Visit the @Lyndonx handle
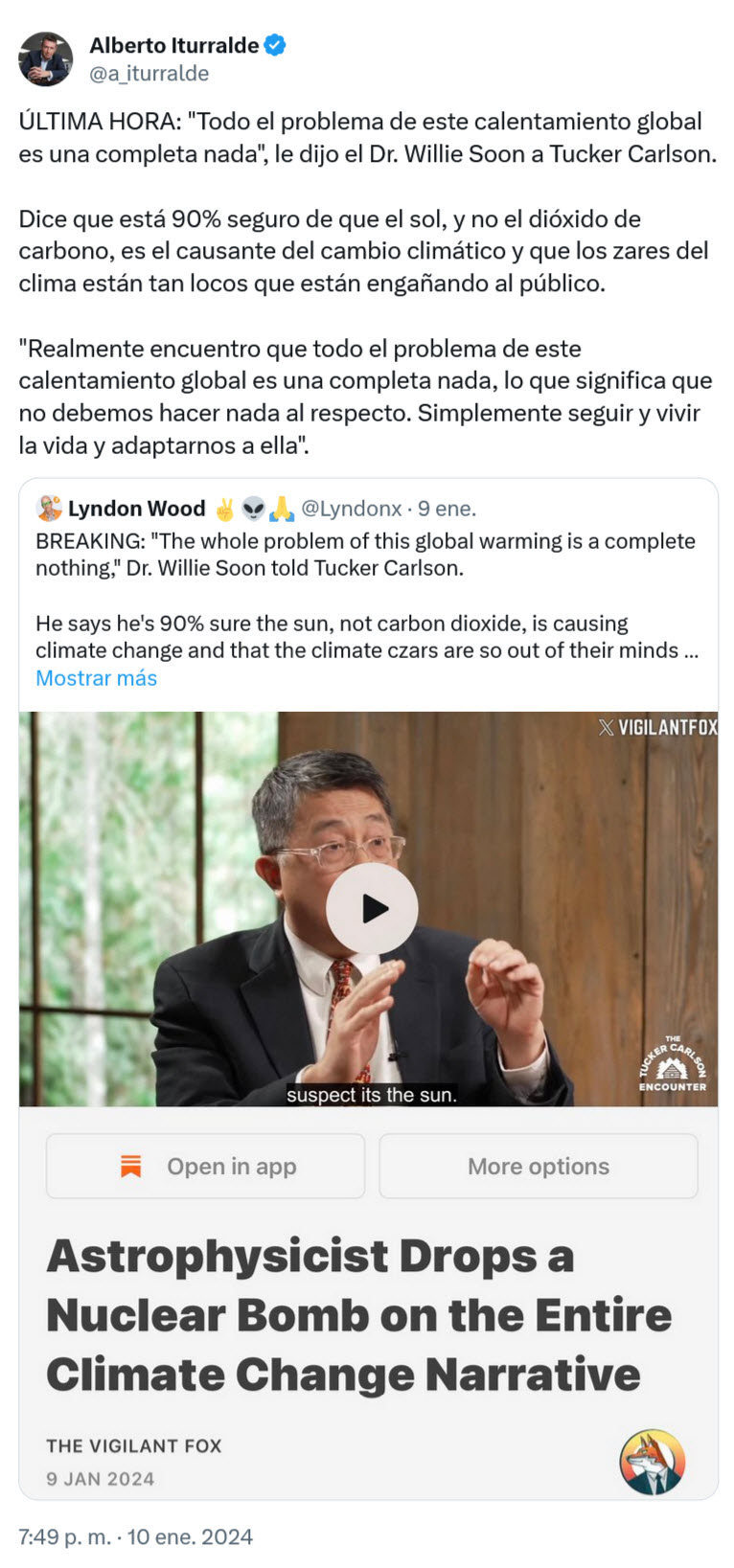Screen dimensions: 734x1568 click(x=352, y=509)
